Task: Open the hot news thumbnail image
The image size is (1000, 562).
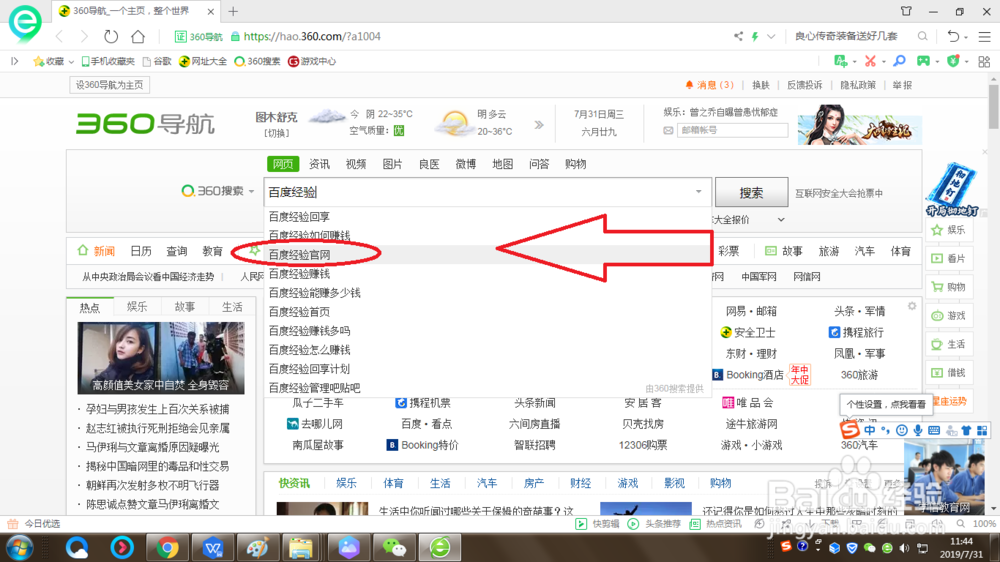Action: pos(161,357)
